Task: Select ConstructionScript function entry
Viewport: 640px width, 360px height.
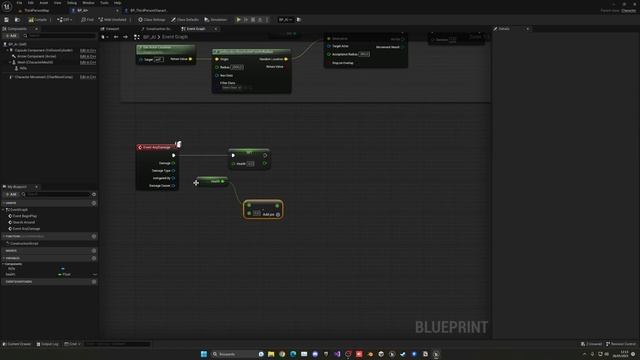Action: point(24,243)
